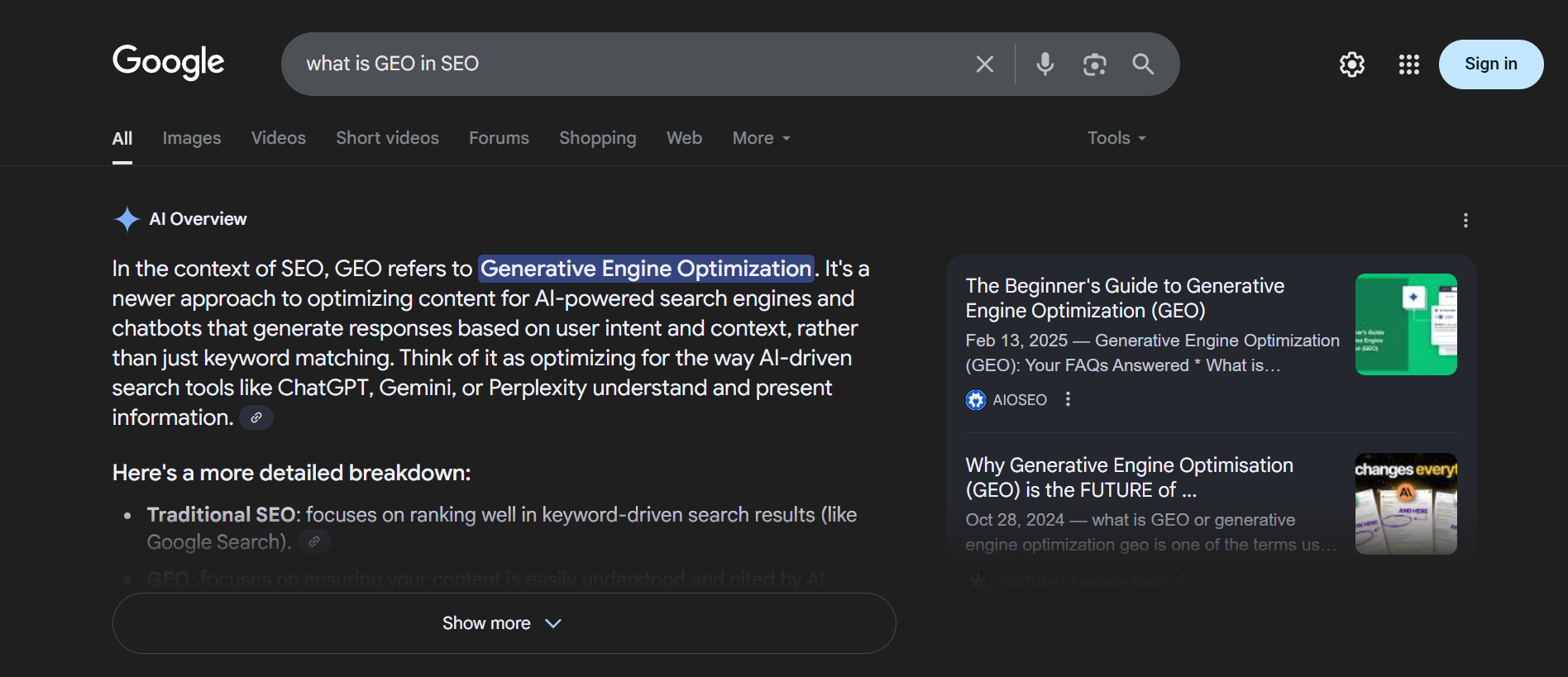Screen dimensions: 1568x677
Task: Click the magnifying glass search icon
Action: click(x=1143, y=64)
